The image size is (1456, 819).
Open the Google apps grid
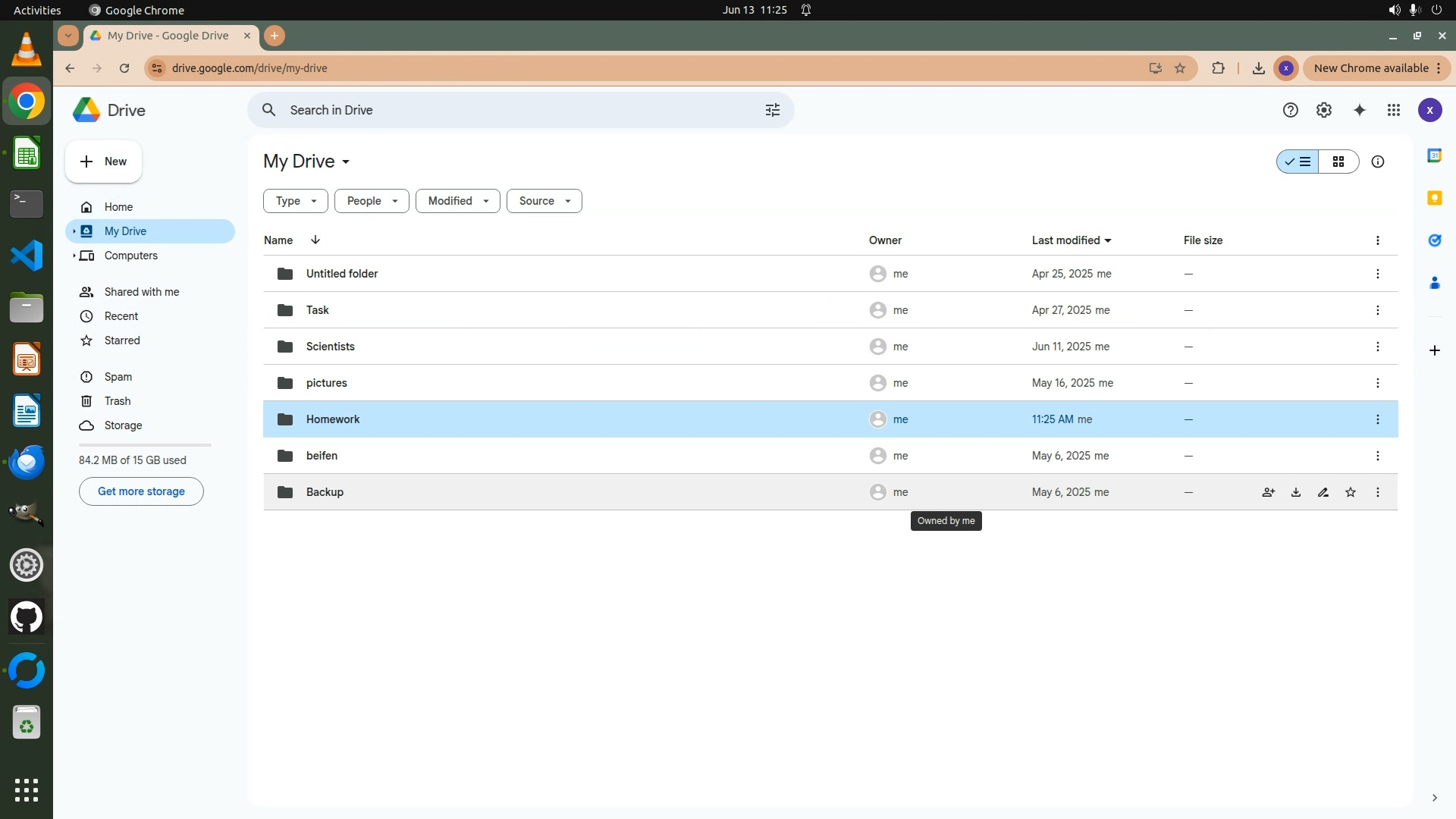(1394, 110)
